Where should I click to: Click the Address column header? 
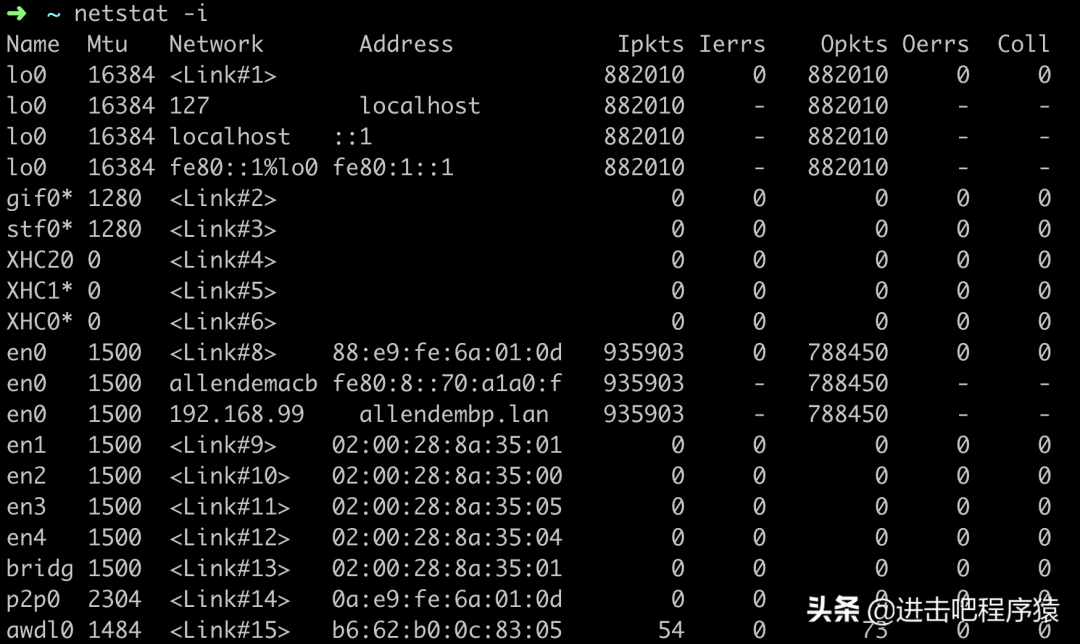tap(406, 44)
